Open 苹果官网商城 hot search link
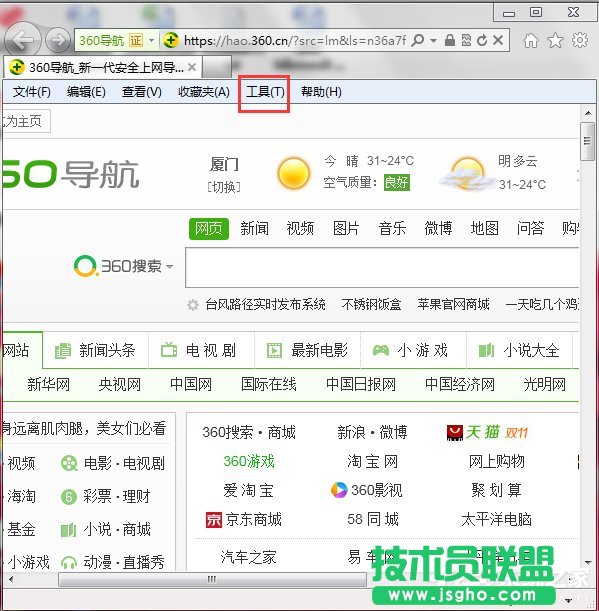599x611 pixels. 453,304
